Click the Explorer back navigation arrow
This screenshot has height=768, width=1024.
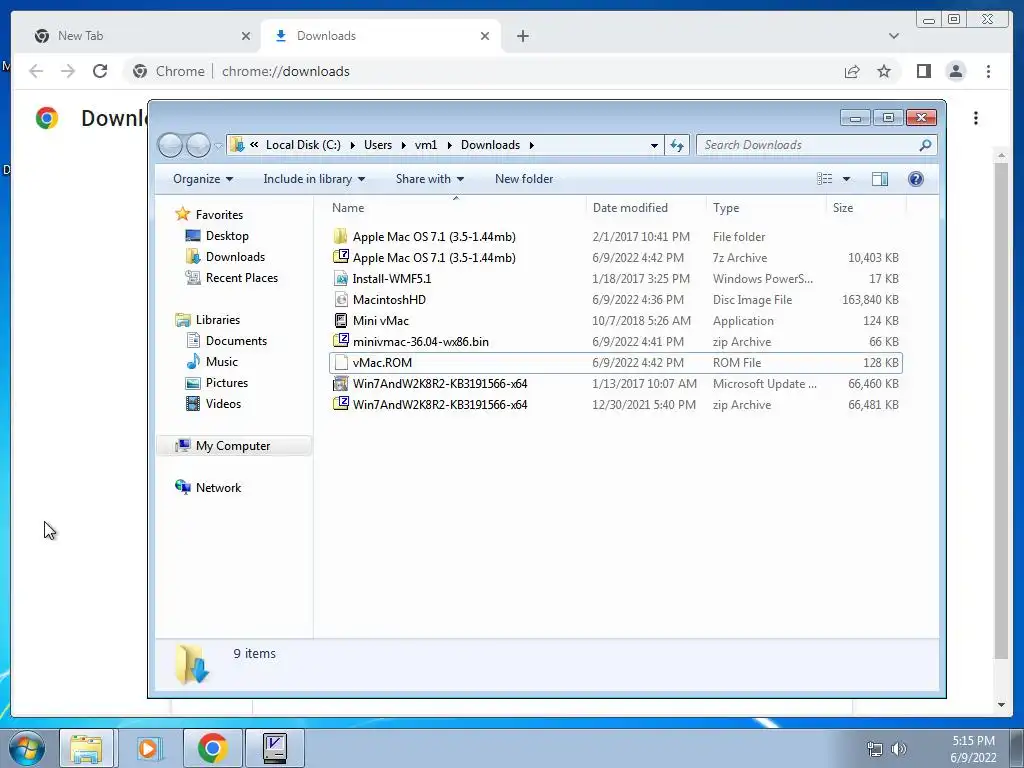pos(170,145)
